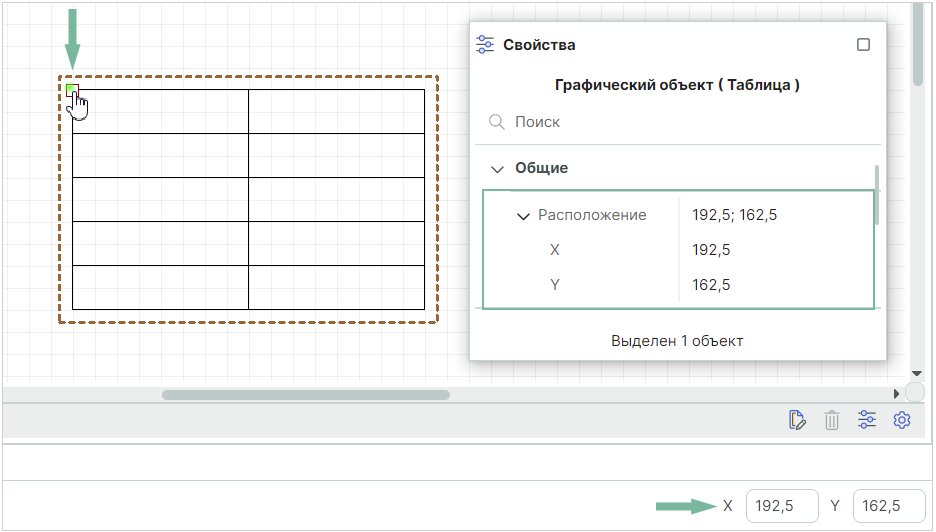
Task: Click the Y coordinate field in status bar
Action: tap(889, 506)
